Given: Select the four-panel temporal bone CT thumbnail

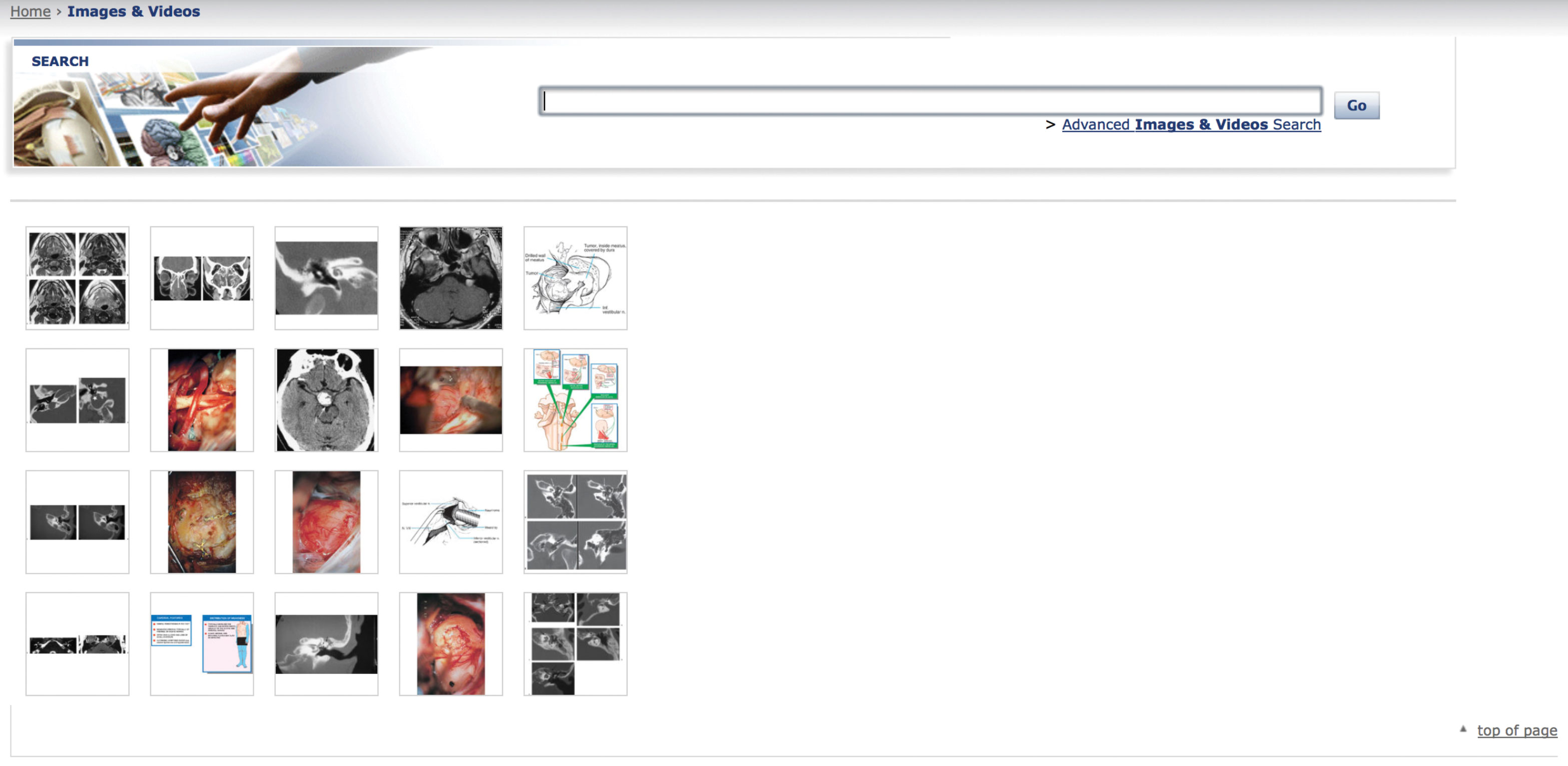Looking at the screenshot, I should [x=575, y=521].
